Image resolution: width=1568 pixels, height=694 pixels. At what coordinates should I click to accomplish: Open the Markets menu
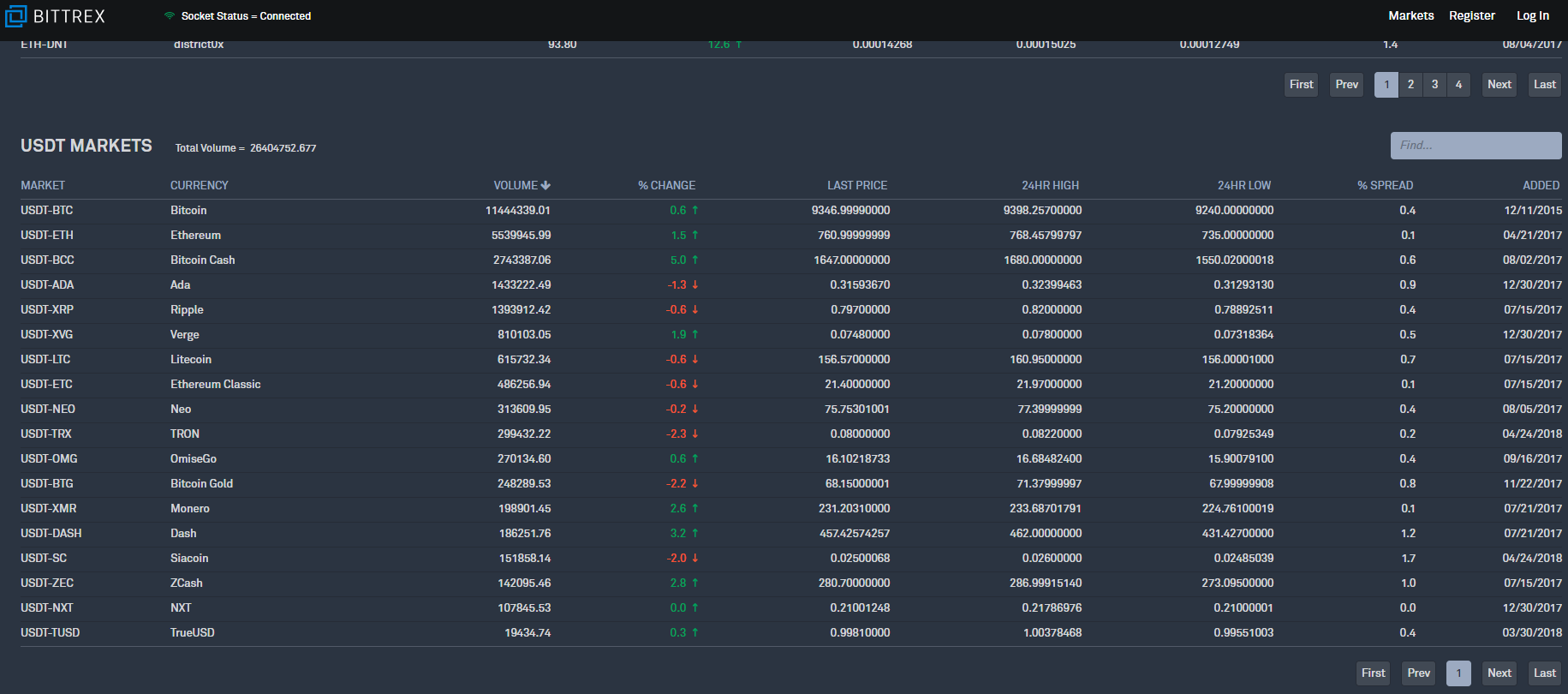tap(1410, 15)
